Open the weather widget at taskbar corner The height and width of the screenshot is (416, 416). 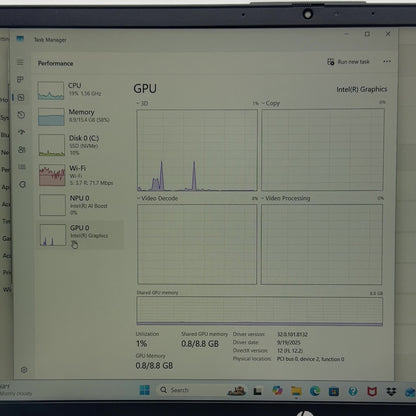click(x=15, y=390)
